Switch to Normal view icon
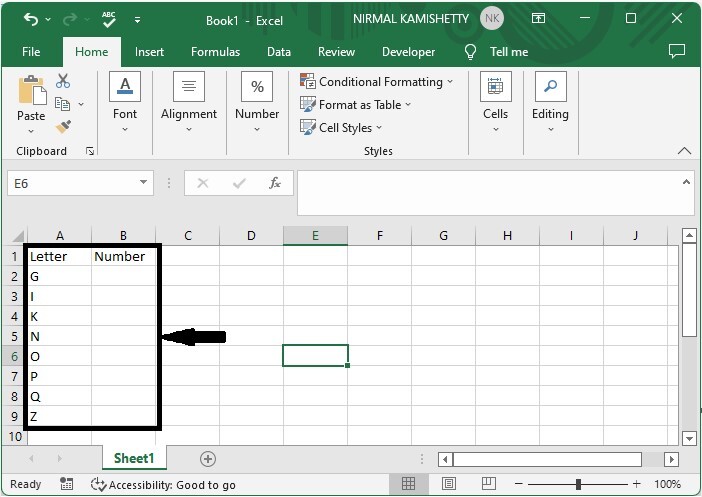 408,484
